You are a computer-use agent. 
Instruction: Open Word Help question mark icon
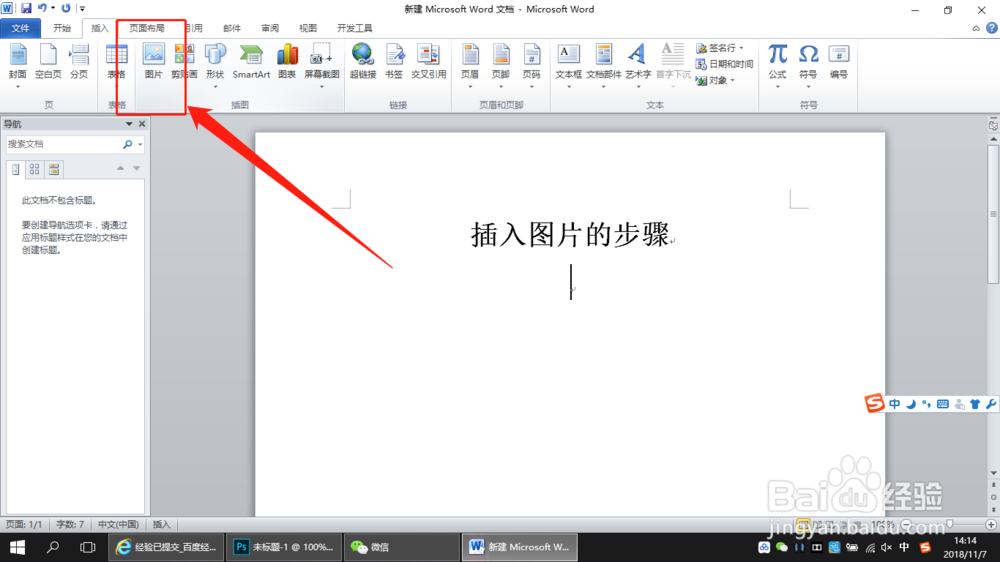coord(992,28)
